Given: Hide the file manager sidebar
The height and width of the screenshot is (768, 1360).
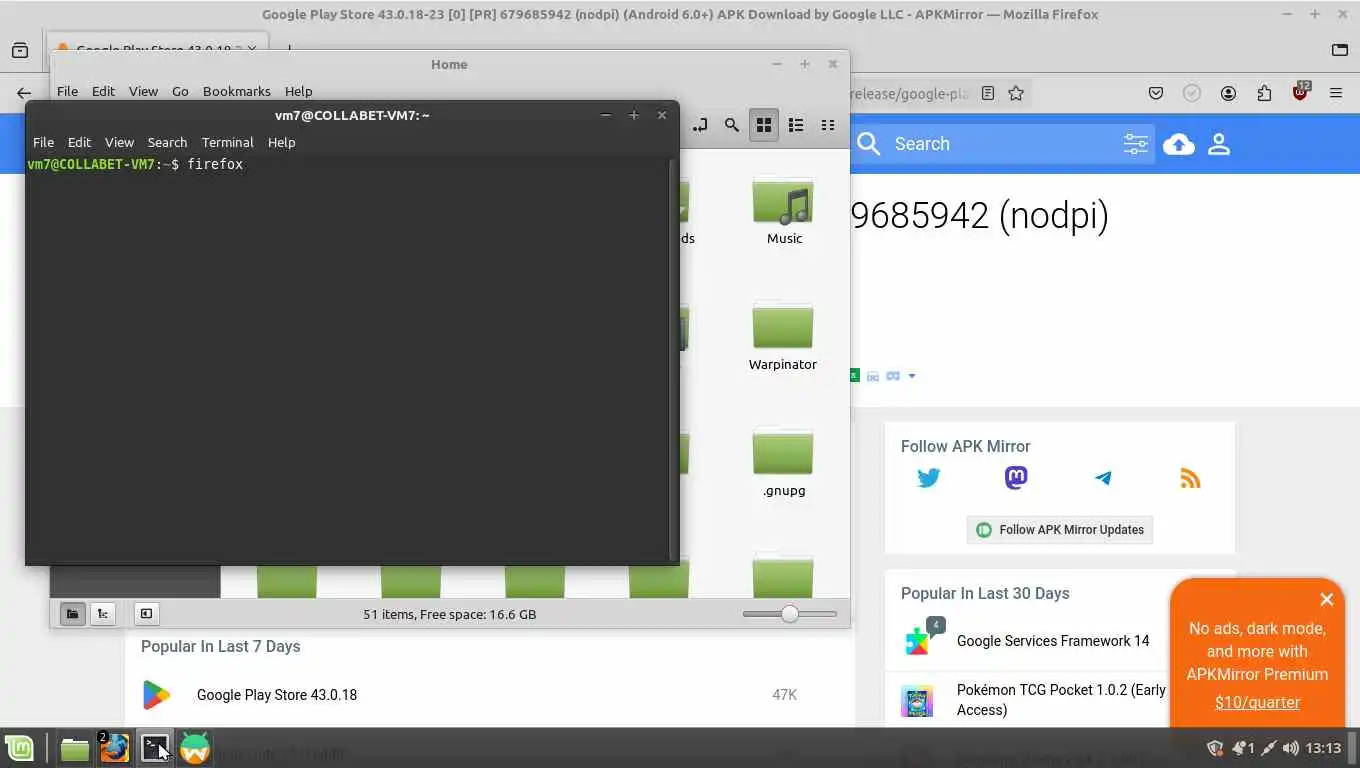Looking at the screenshot, I should pos(146,614).
